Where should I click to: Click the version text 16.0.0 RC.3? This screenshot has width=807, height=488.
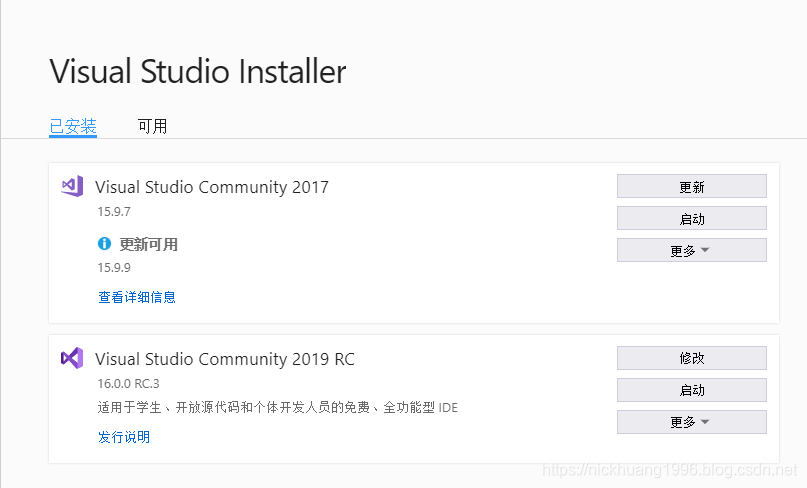point(129,384)
